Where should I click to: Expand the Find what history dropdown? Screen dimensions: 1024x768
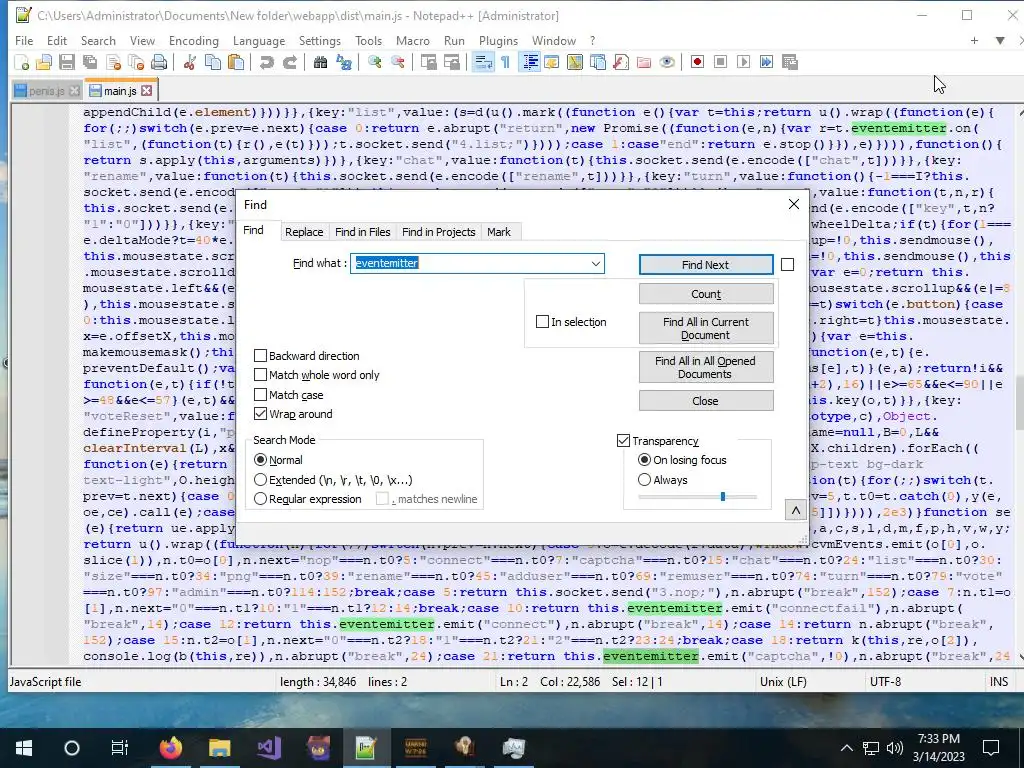pyautogui.click(x=596, y=264)
